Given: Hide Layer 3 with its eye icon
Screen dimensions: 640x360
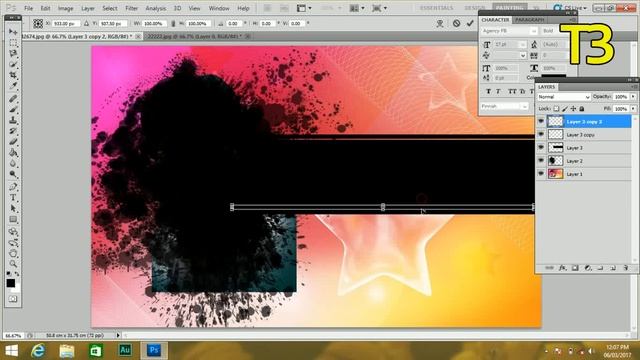Looking at the screenshot, I should tap(541, 147).
